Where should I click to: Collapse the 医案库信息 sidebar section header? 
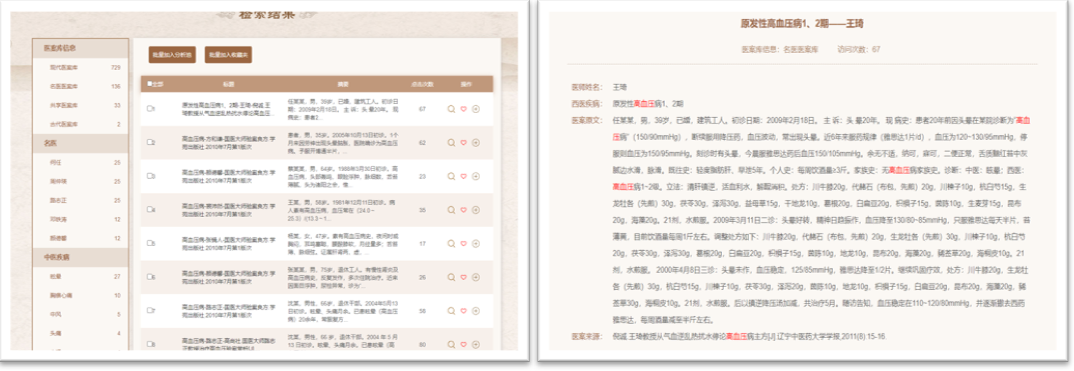pos(80,48)
